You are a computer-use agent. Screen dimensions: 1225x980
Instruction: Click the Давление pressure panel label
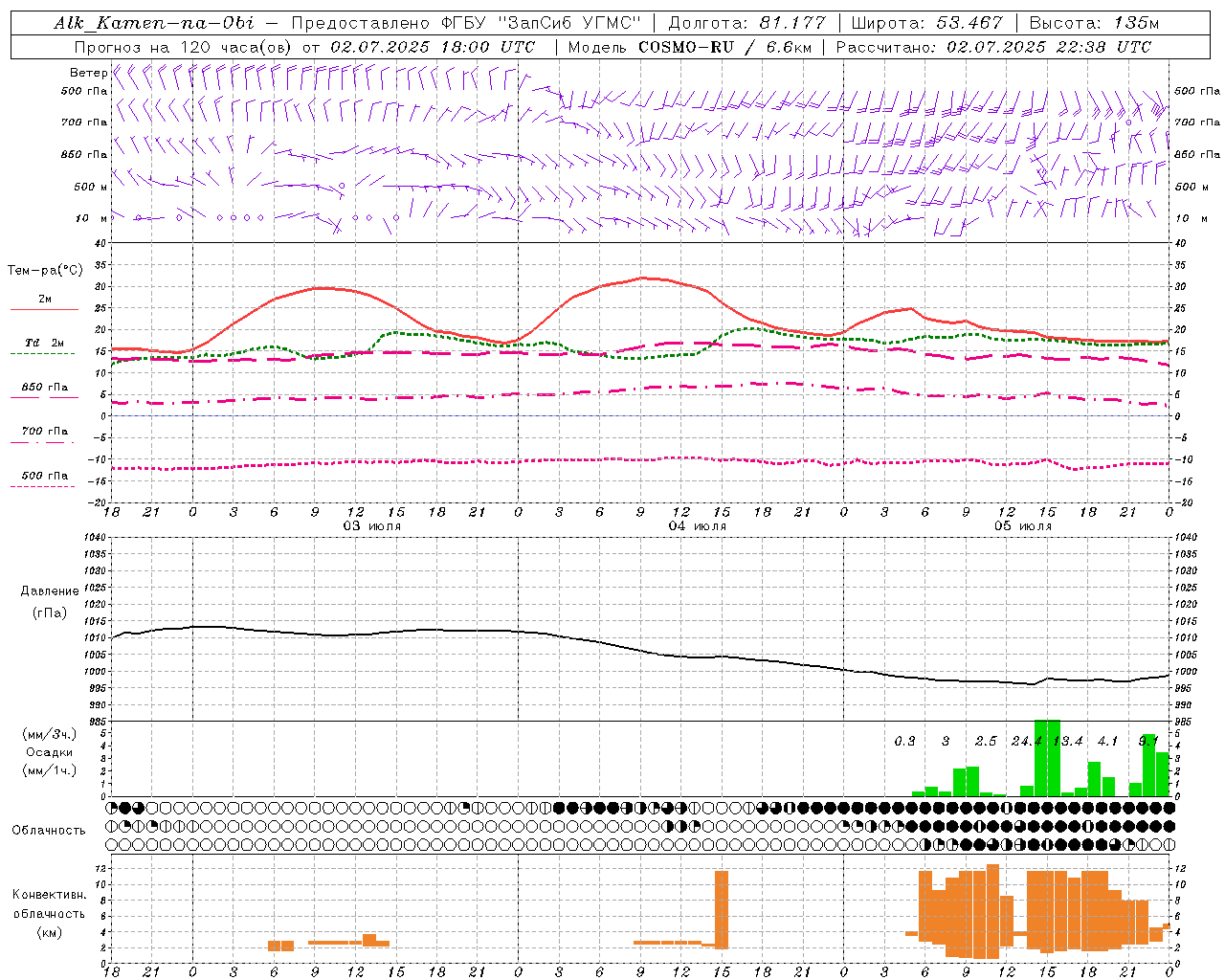point(50,590)
